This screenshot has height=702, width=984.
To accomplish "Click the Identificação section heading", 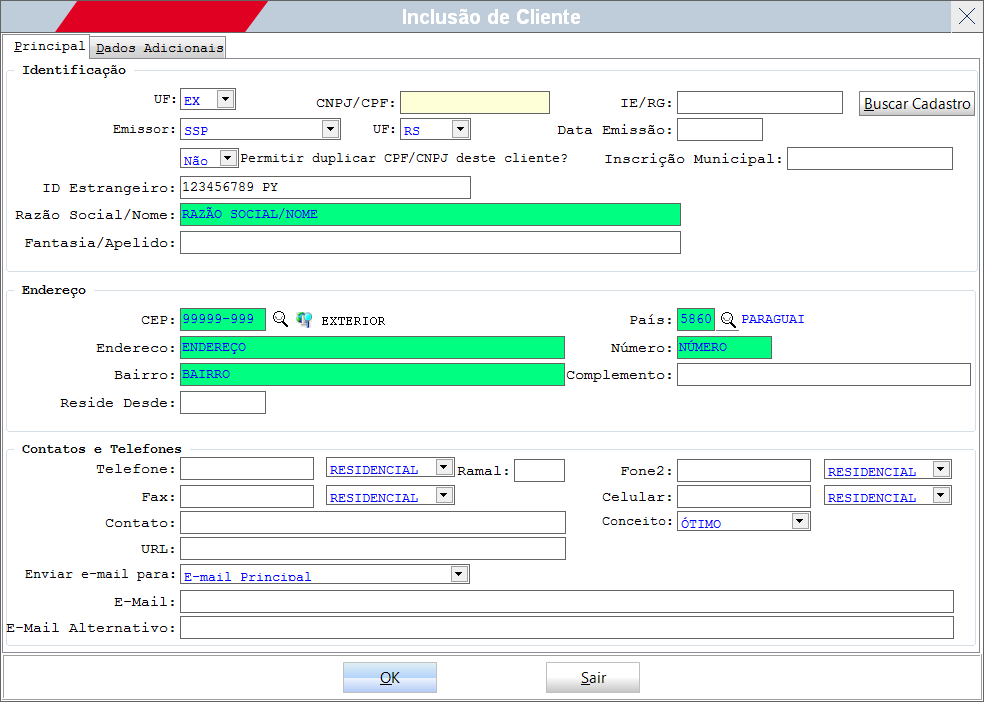I will click(x=74, y=70).
